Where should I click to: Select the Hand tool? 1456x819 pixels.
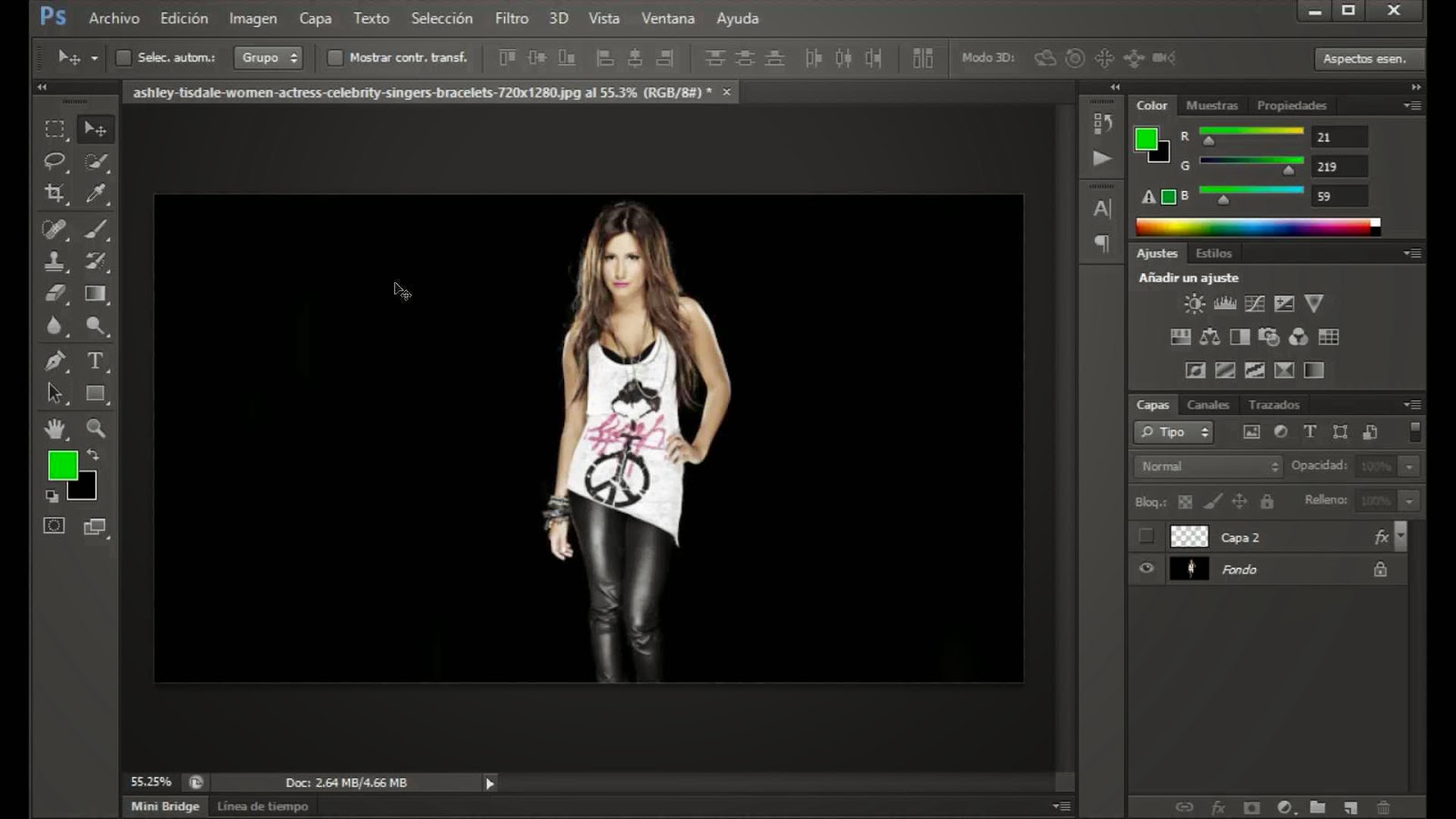pos(55,428)
